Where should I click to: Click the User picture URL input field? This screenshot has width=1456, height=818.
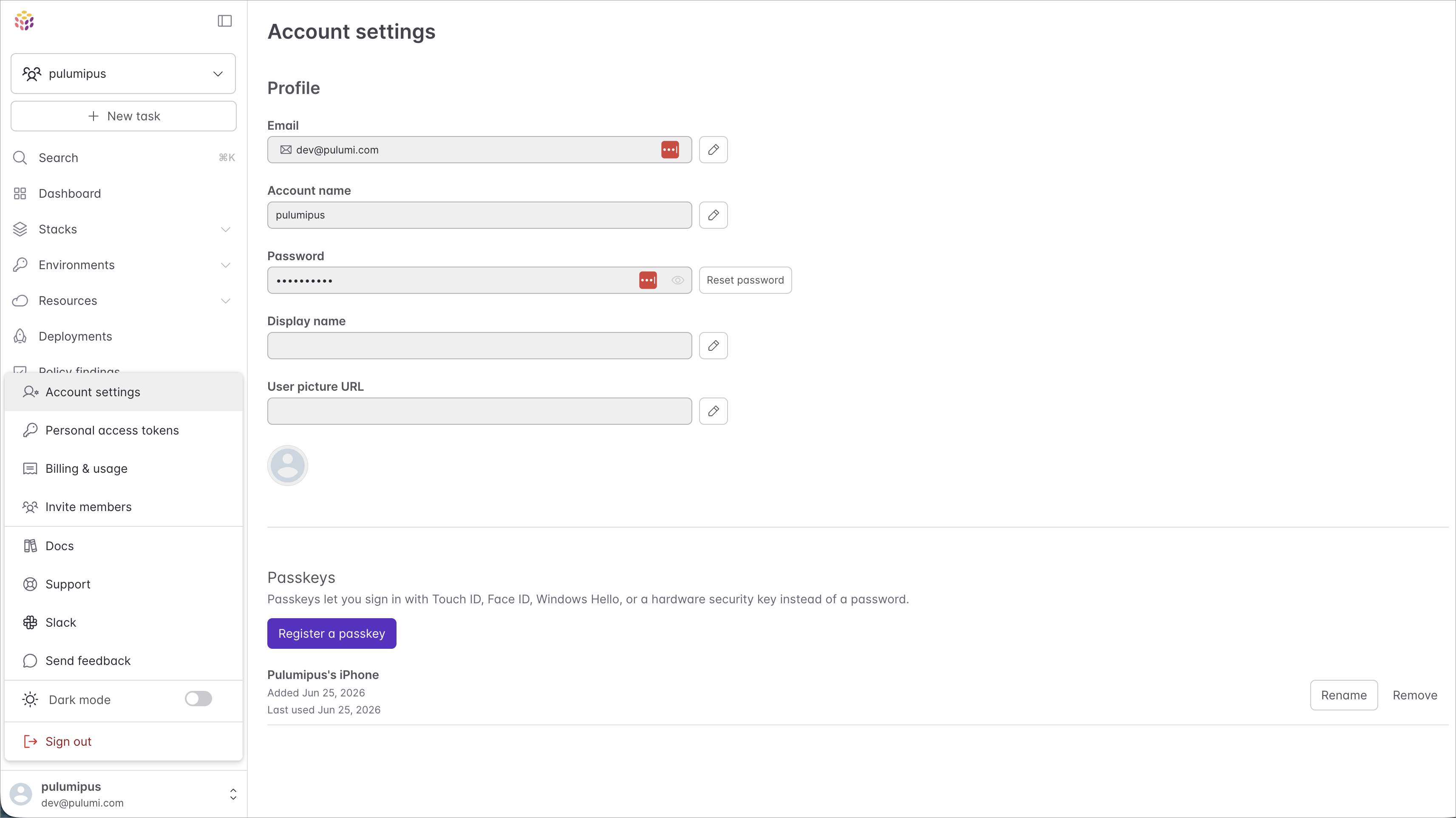[x=479, y=411]
